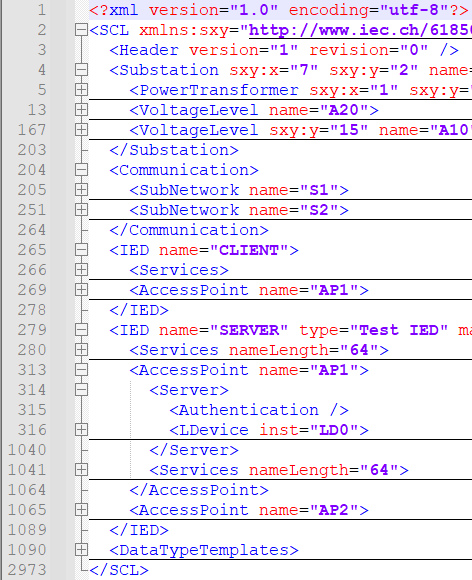This screenshot has height=580, width=472.
Task: Expand the PowerTransformer element fold
Action: (x=81, y=90)
